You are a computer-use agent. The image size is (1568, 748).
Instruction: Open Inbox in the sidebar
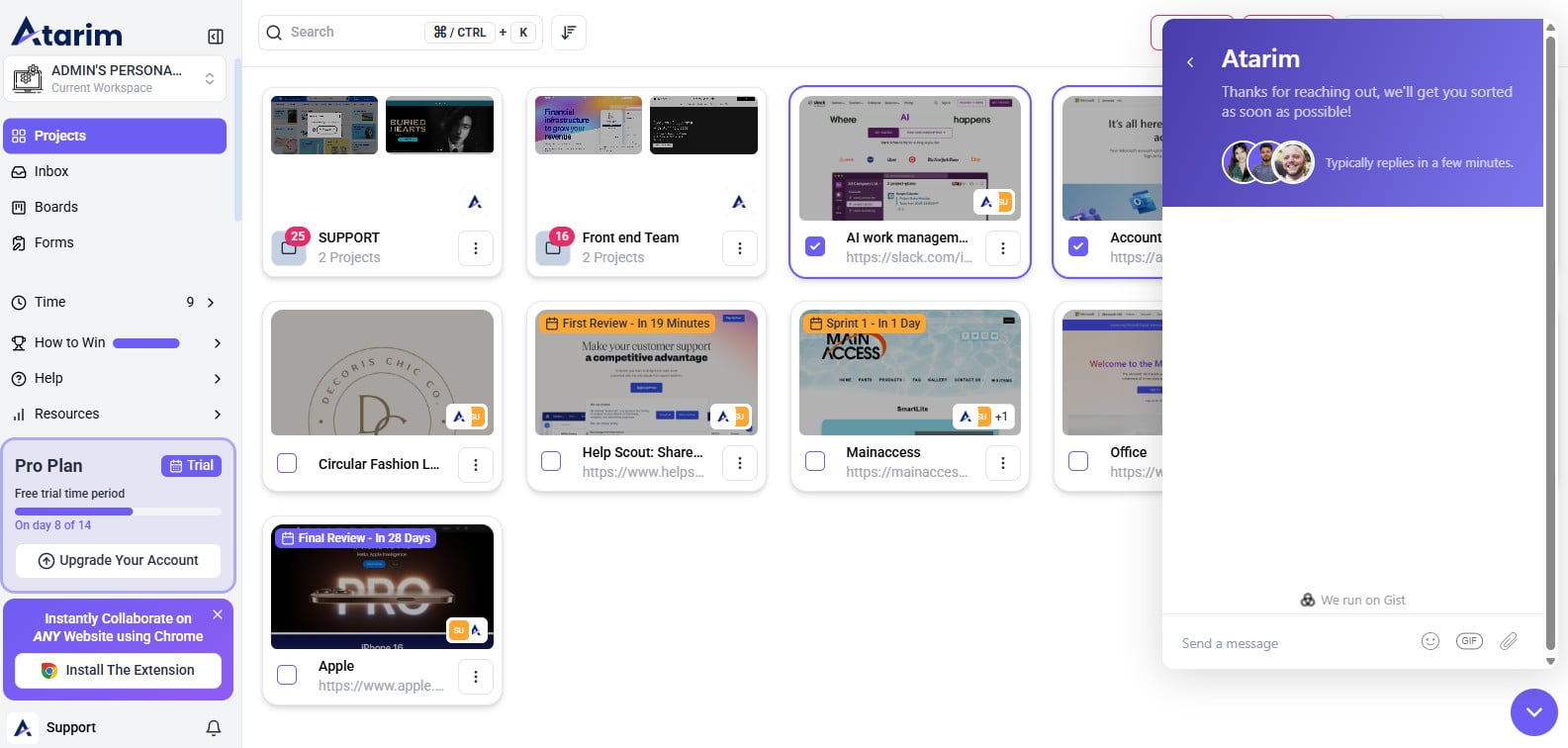(x=51, y=171)
